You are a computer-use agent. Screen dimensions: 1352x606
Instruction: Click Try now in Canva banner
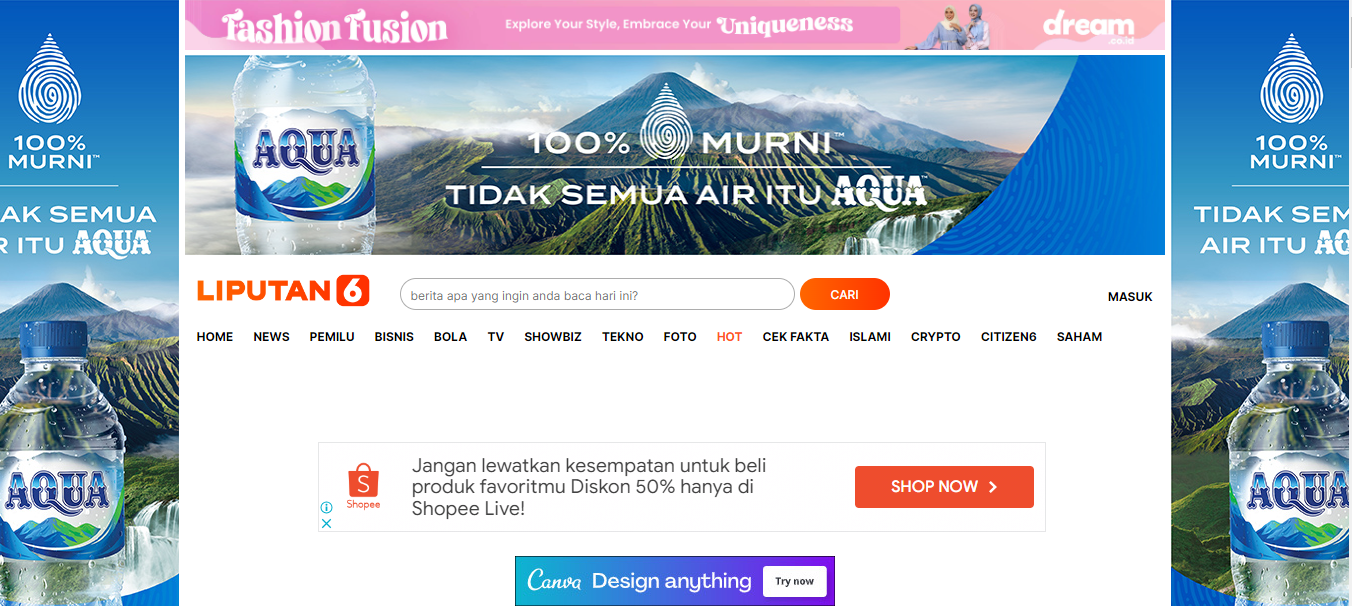795,581
